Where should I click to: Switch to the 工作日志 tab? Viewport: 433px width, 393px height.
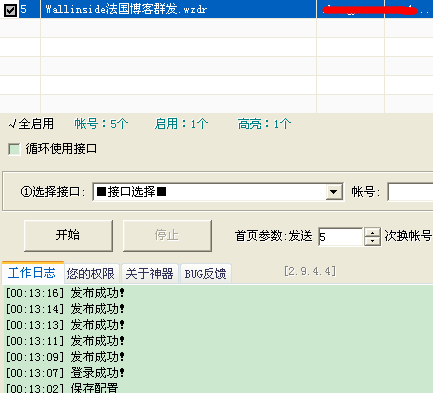tap(32, 273)
